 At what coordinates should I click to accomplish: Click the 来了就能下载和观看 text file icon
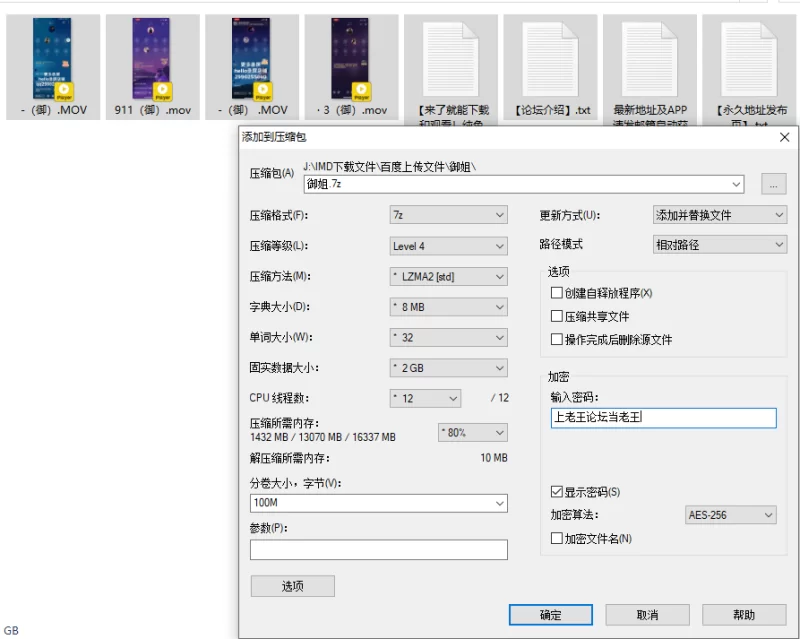[451, 58]
